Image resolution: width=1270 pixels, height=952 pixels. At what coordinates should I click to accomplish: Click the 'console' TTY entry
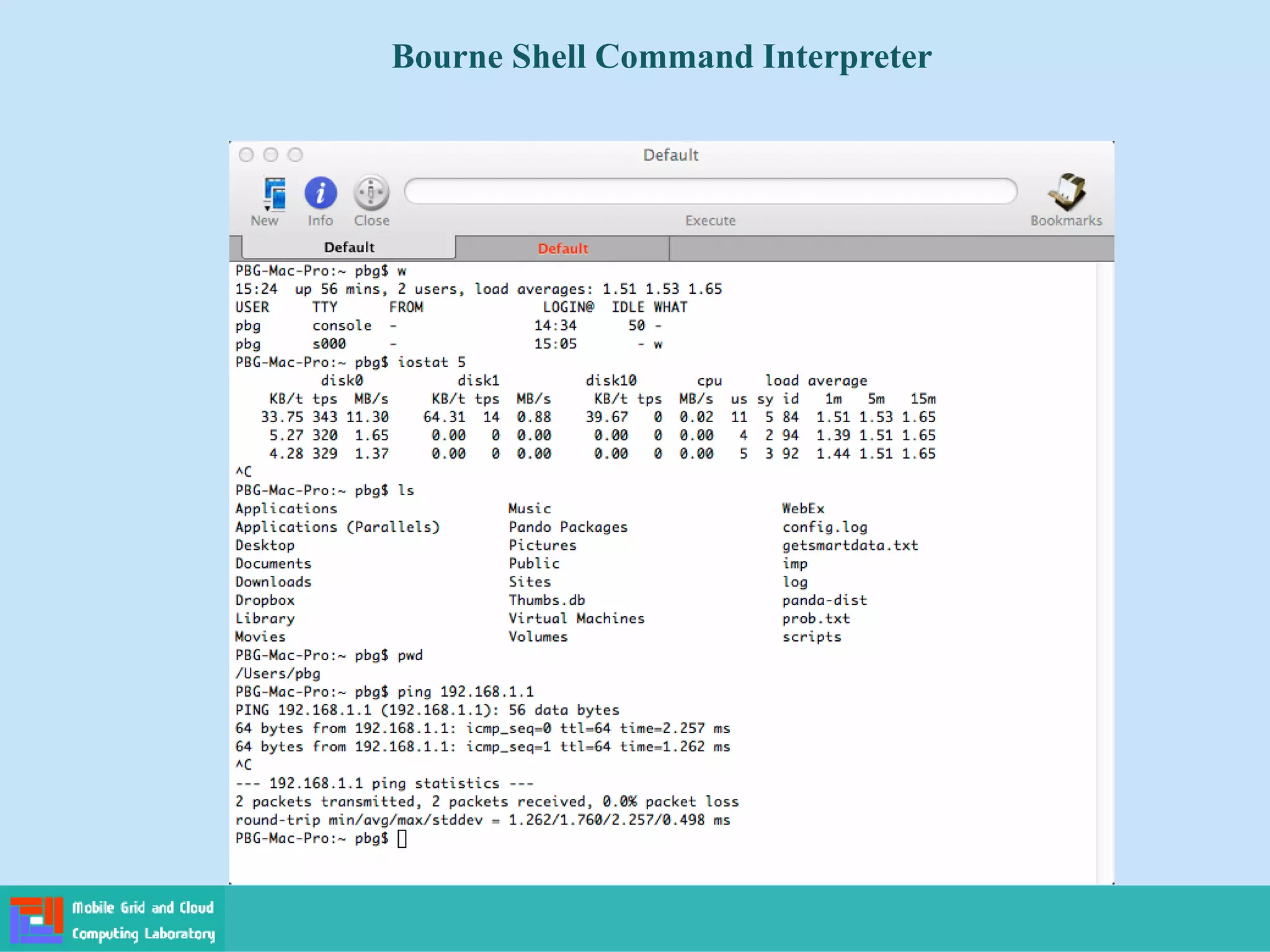click(342, 325)
